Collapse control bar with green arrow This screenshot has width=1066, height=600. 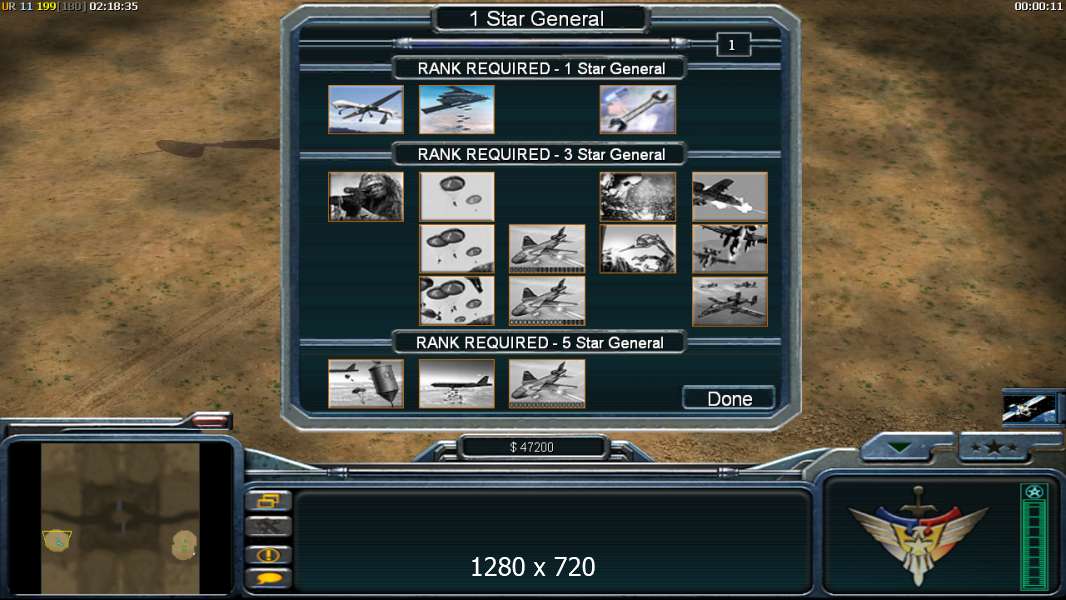tap(900, 447)
